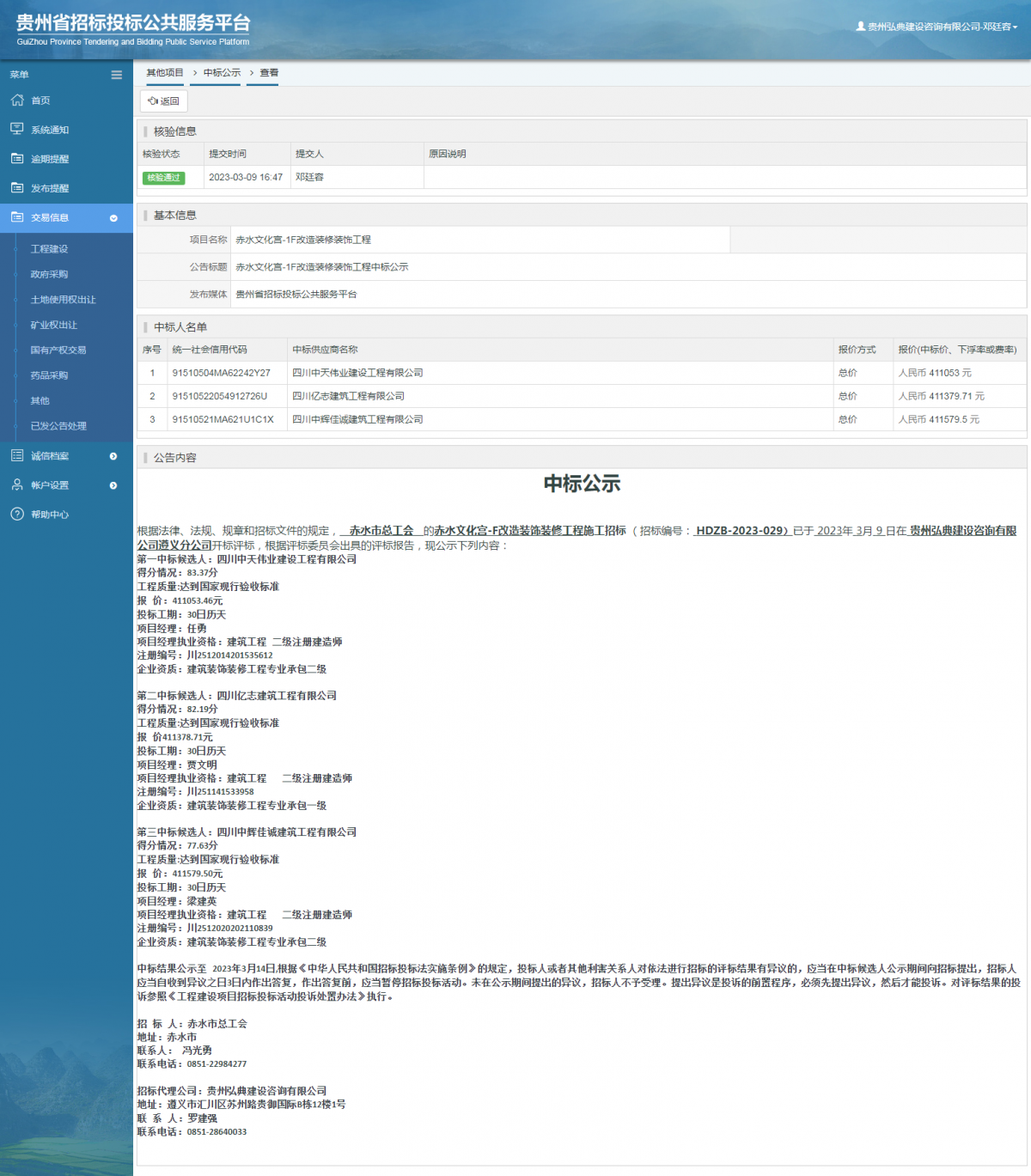Click the 返回 back button
Viewport: 1031px width, 1176px height.
[x=164, y=101]
